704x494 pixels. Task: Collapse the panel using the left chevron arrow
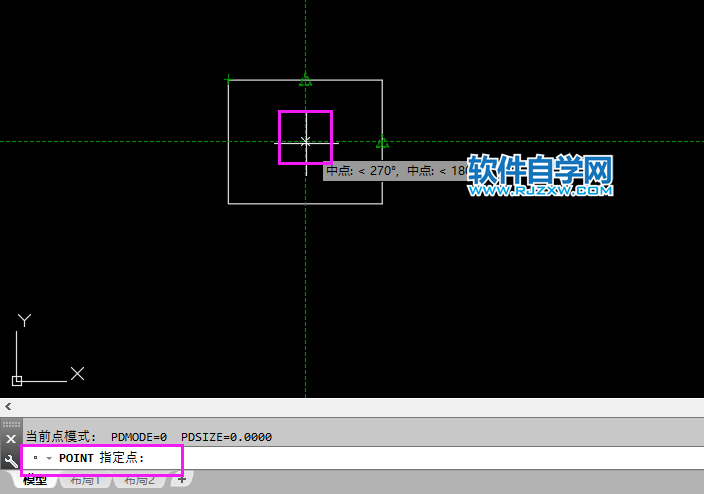[8, 407]
